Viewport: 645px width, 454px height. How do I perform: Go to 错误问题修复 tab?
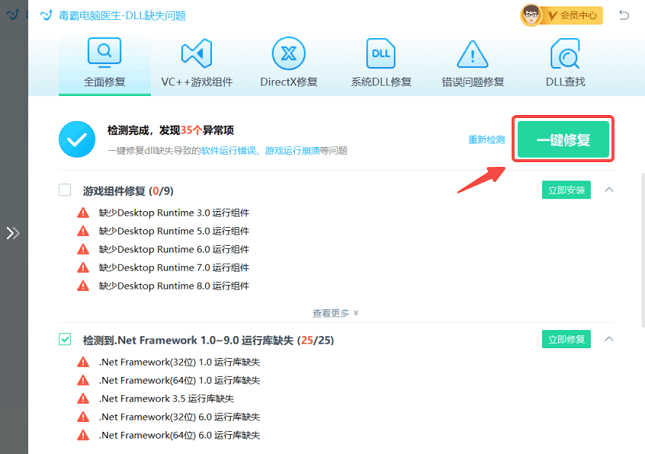[473, 64]
